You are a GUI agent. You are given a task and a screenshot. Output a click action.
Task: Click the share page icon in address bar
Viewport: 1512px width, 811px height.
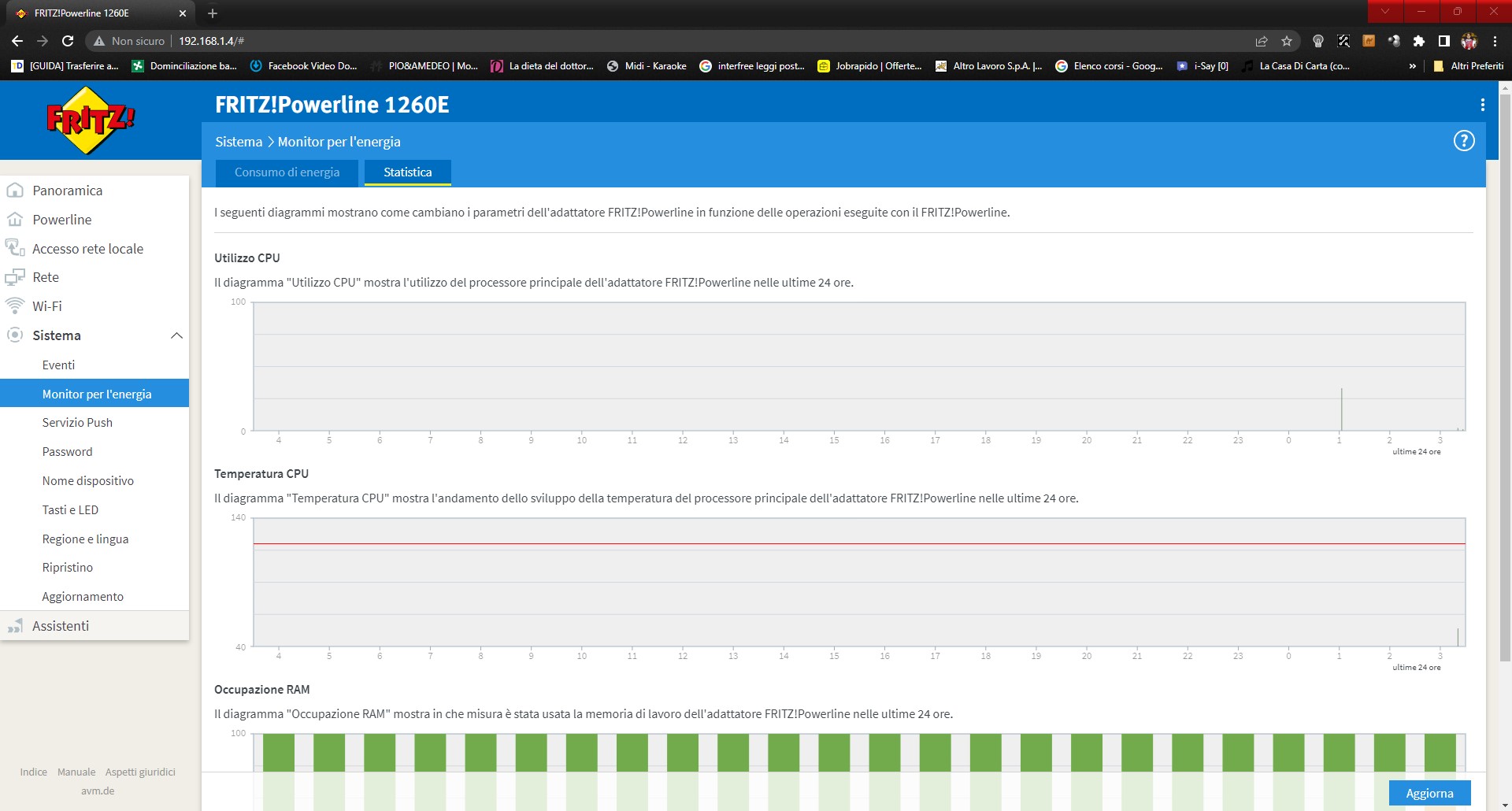click(x=1262, y=41)
